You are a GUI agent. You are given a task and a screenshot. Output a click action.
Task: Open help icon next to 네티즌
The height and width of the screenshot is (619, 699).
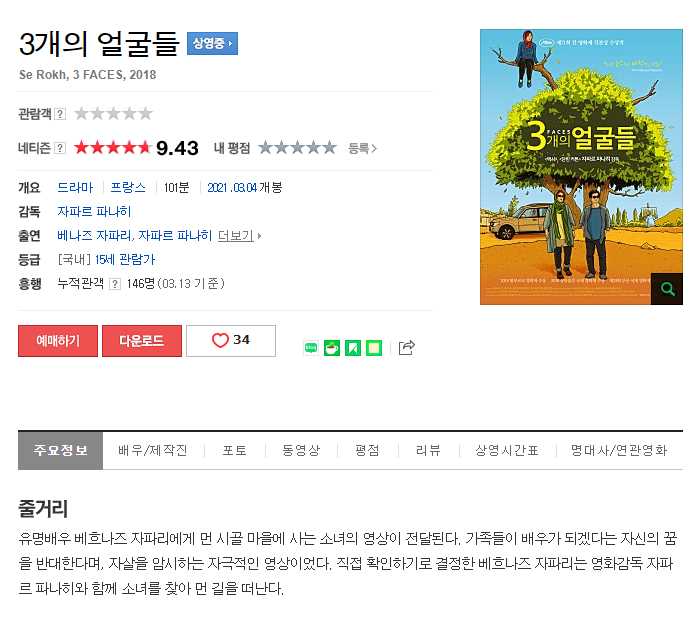(x=60, y=148)
